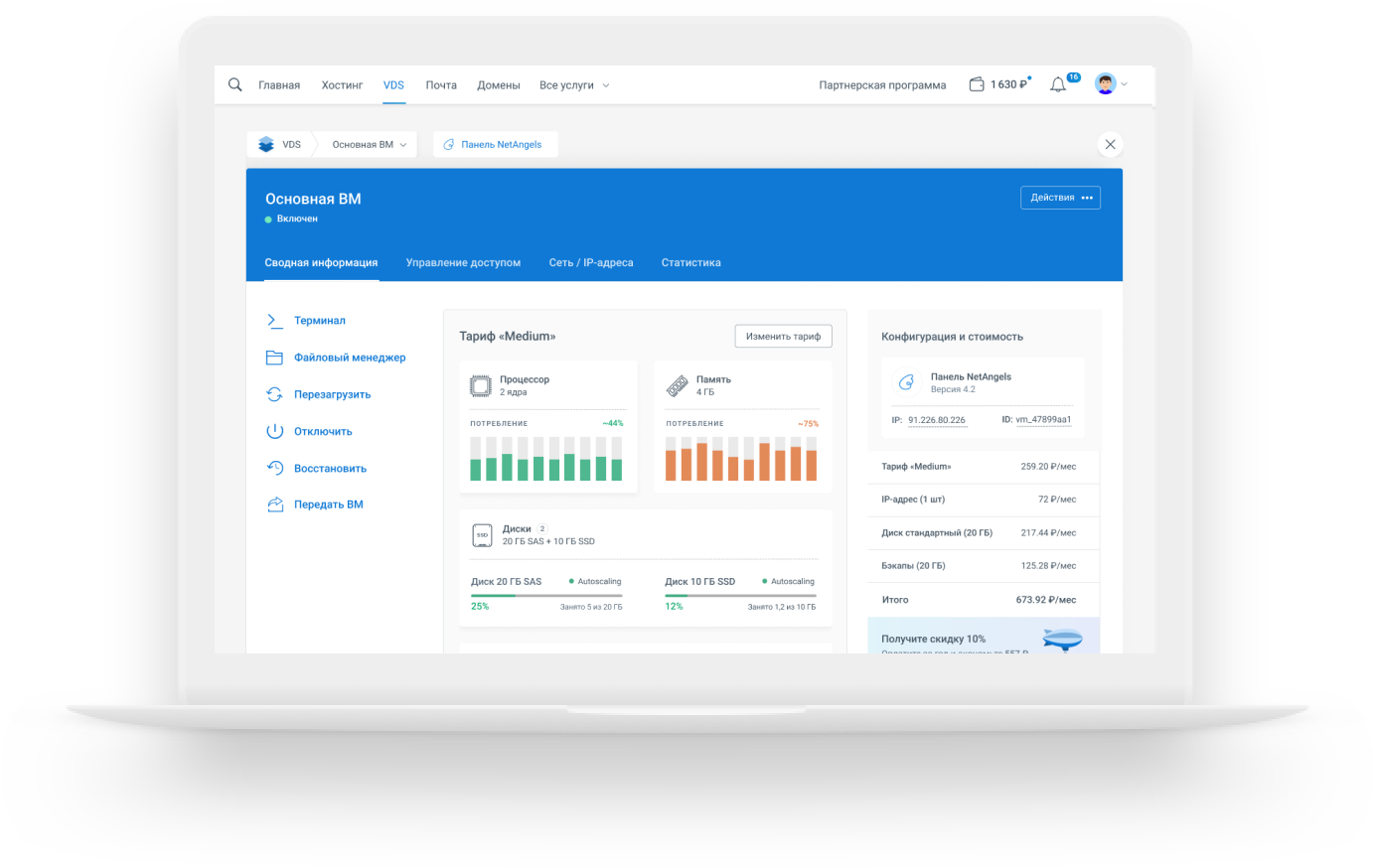Image resolution: width=1373 pixels, height=868 pixels.
Task: Click the Передать ВМ link
Action: tap(329, 505)
